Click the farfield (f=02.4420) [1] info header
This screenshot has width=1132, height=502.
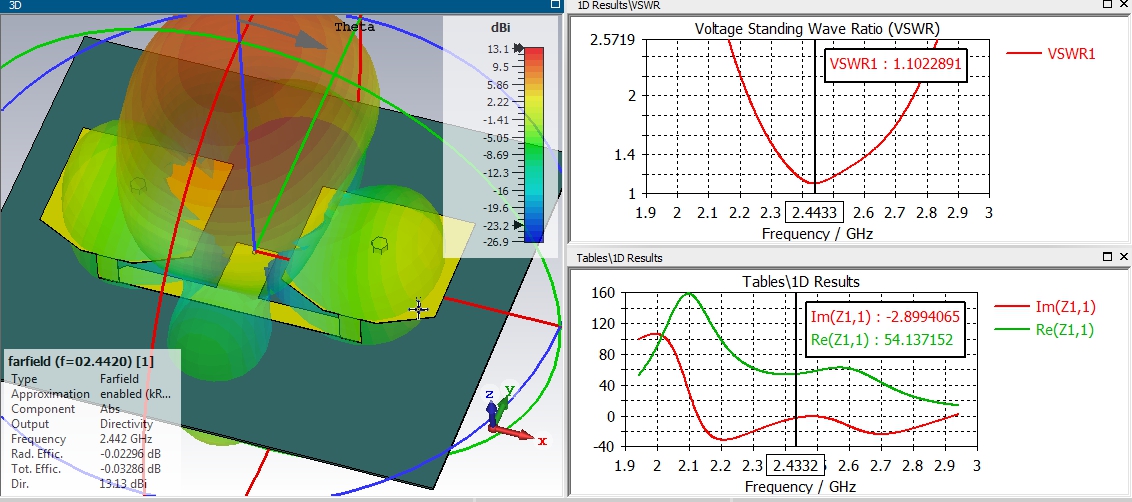(80, 360)
